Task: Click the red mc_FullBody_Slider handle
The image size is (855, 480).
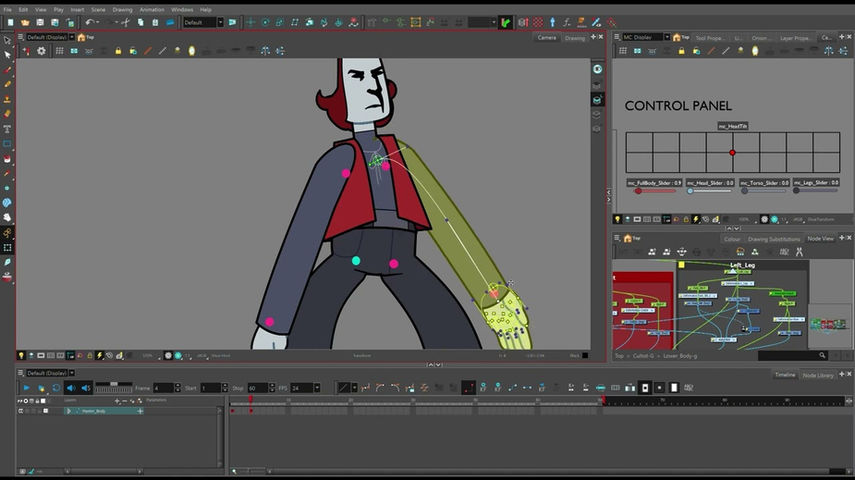Action: pyautogui.click(x=637, y=191)
